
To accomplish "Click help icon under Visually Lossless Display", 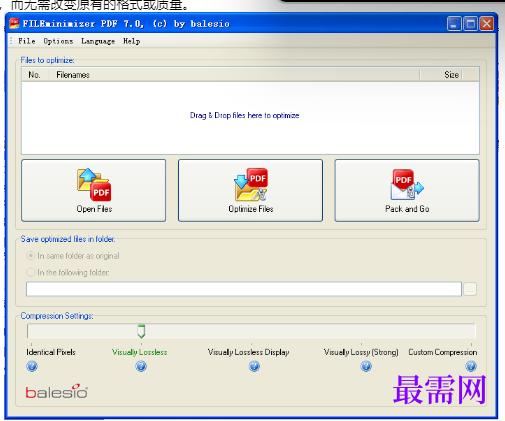I will coord(254,366).
